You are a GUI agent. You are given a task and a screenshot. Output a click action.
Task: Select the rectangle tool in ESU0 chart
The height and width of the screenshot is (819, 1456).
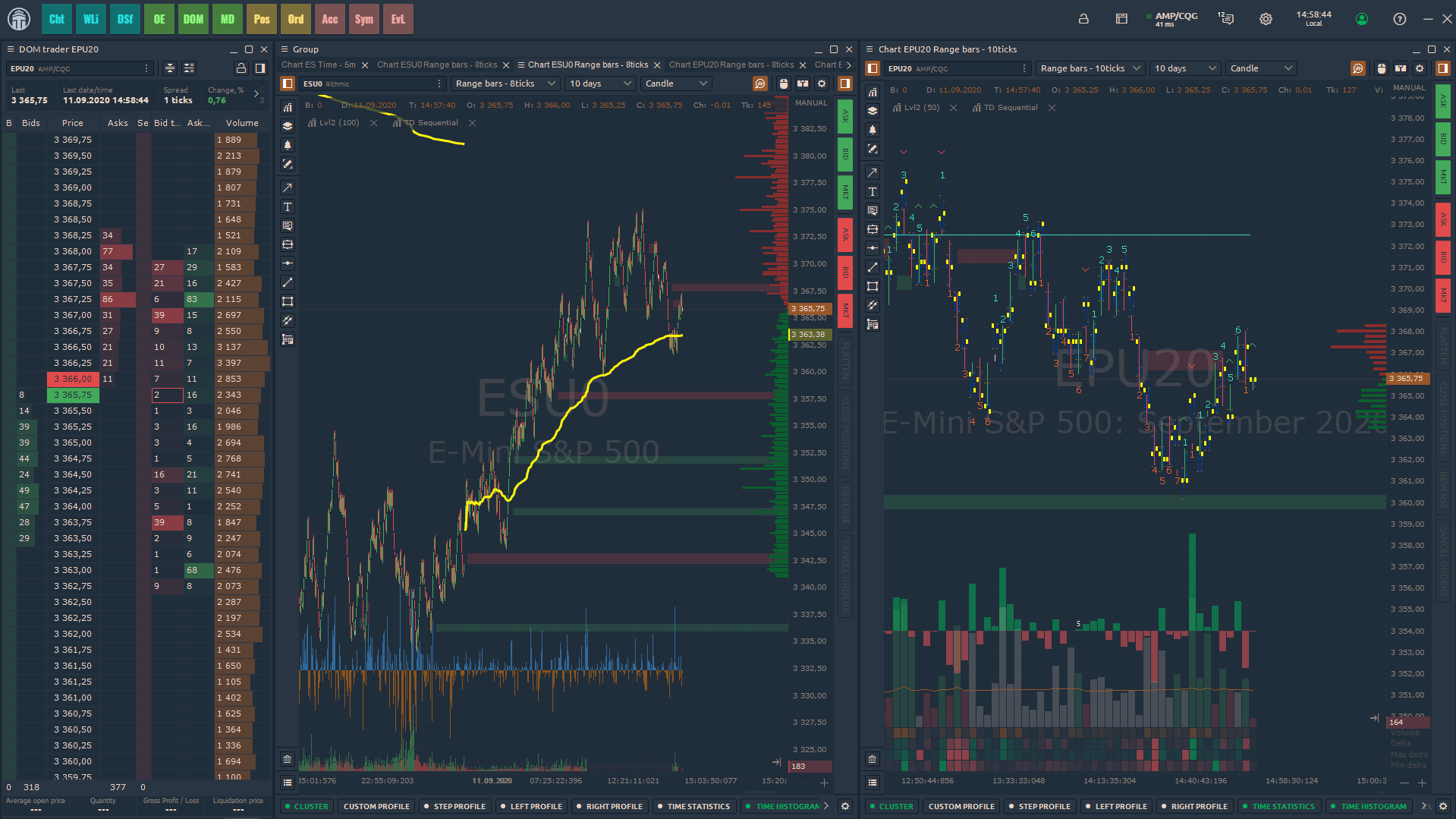click(x=288, y=301)
